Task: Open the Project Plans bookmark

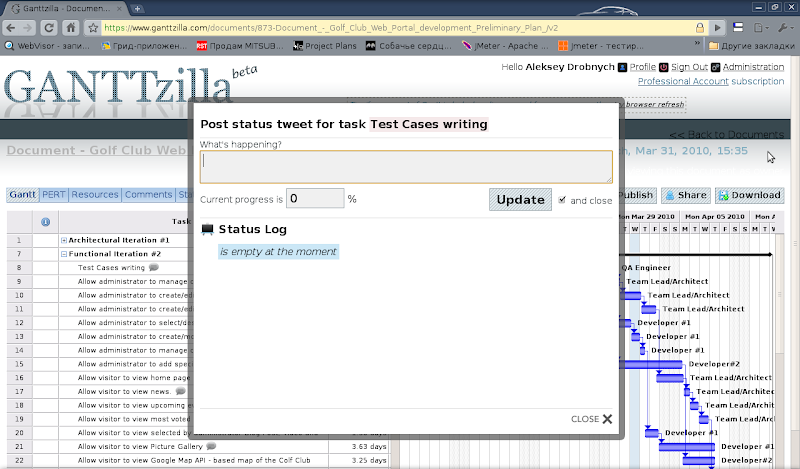Action: coord(324,46)
